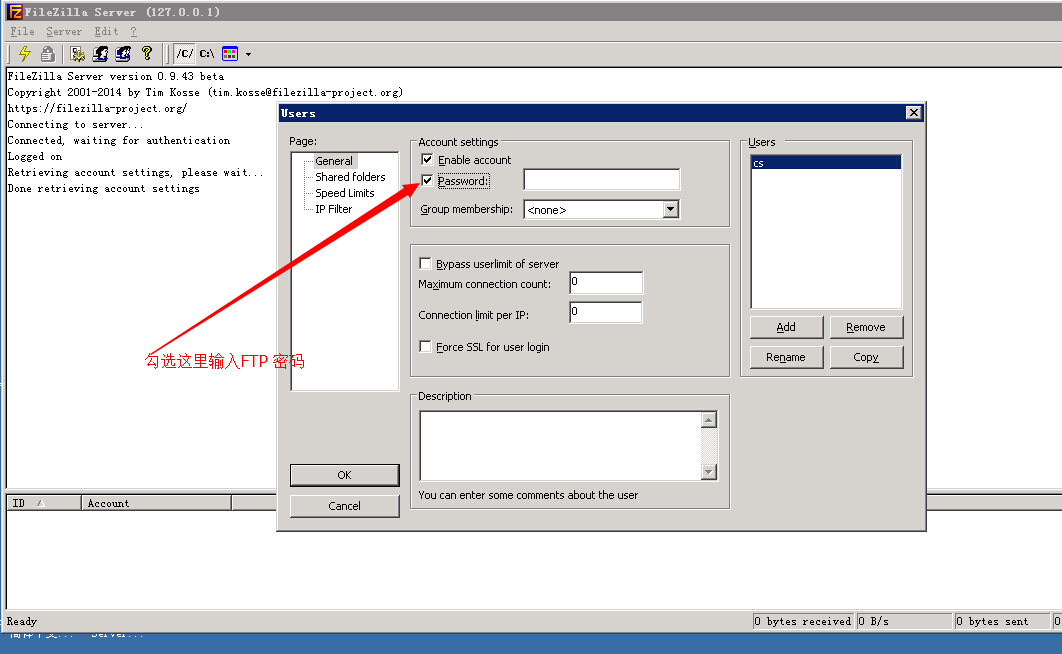Screen dimensions: 1062x654
Task: Toggle the Enable account checkbox
Action: coord(427,160)
